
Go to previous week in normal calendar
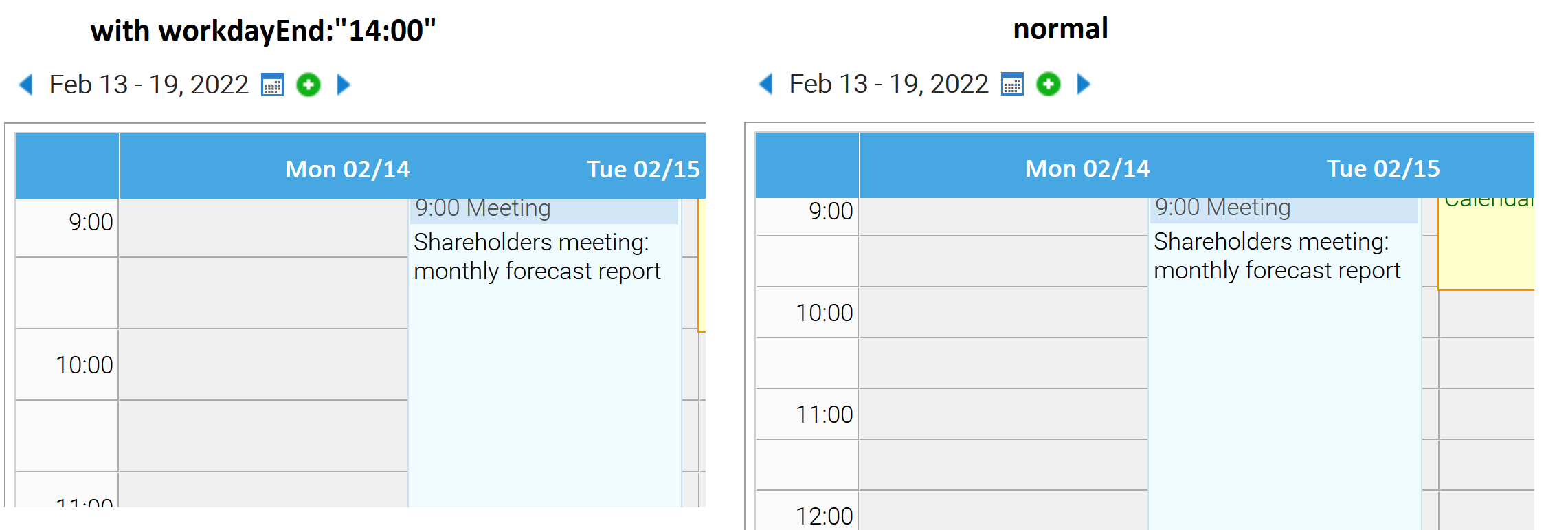point(766,84)
